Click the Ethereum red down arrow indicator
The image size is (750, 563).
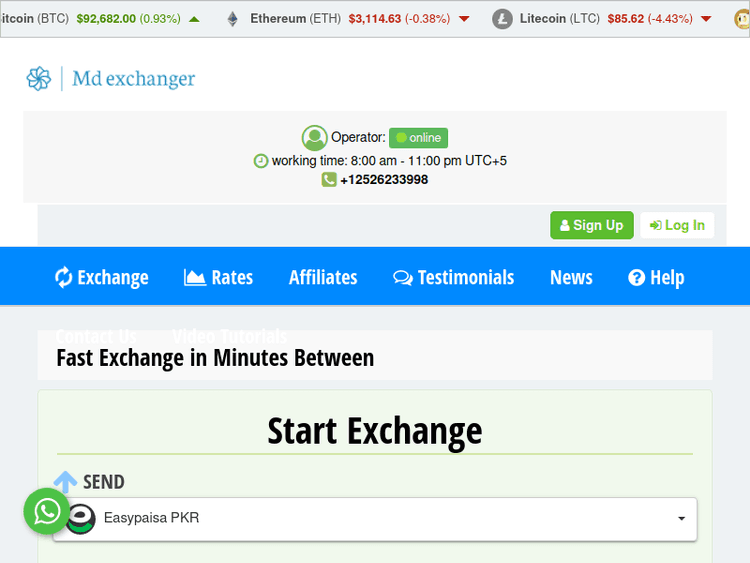(x=464, y=19)
